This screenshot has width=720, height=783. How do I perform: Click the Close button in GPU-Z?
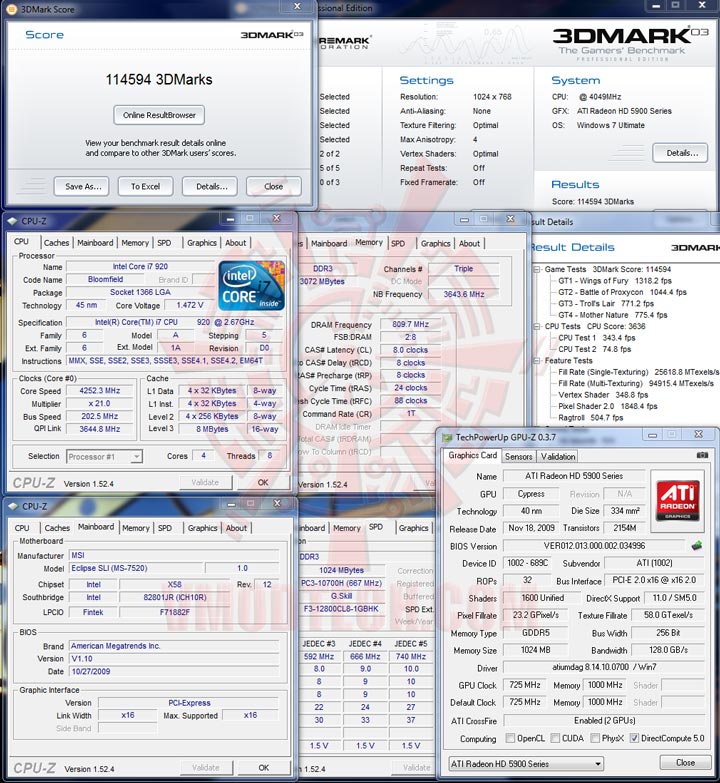pos(685,763)
